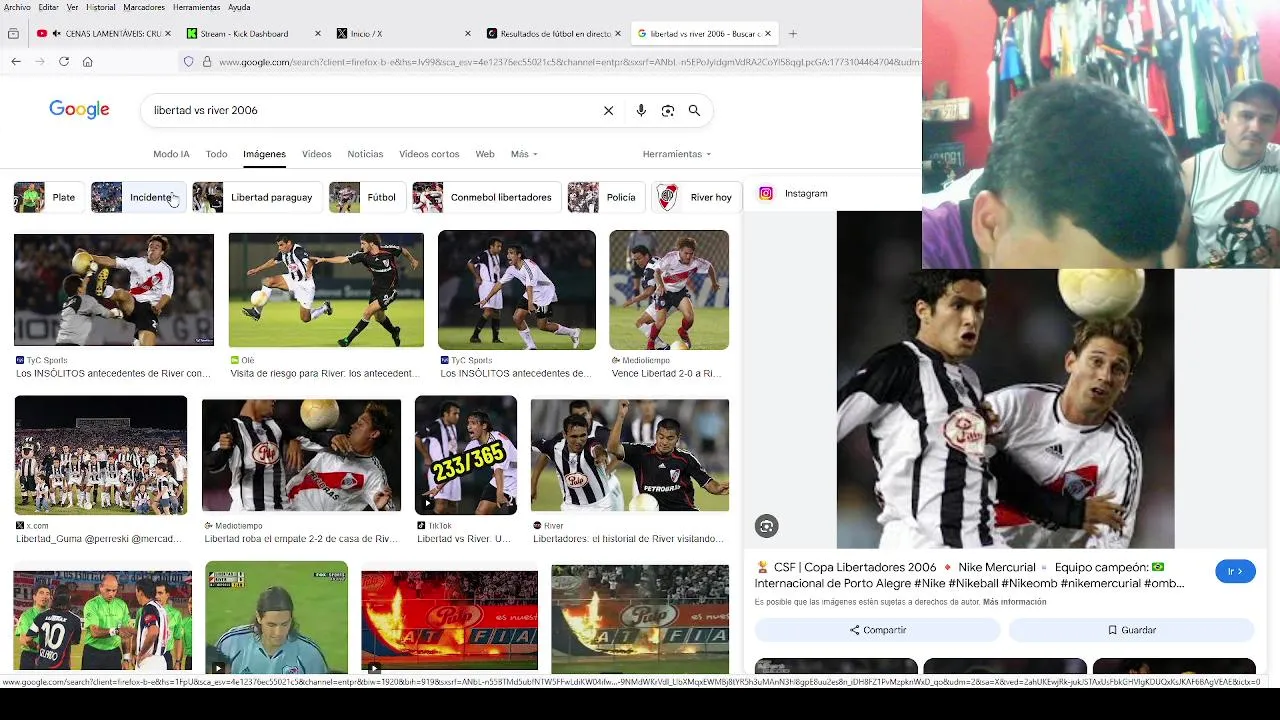Close the libertad vs river 2006 tab
The height and width of the screenshot is (720, 1280).
click(768, 34)
